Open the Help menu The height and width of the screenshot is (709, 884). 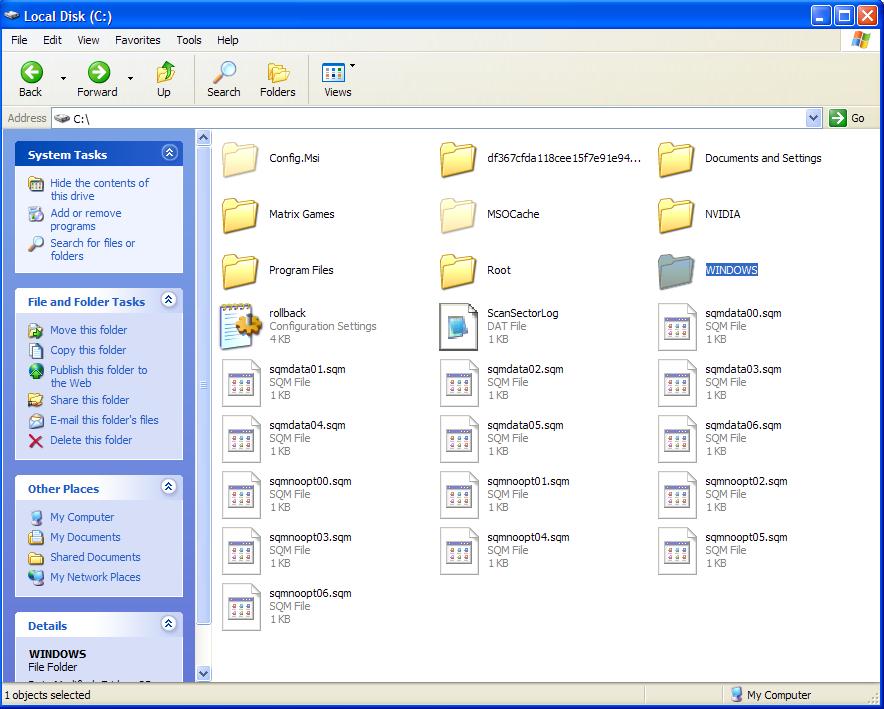click(x=228, y=40)
